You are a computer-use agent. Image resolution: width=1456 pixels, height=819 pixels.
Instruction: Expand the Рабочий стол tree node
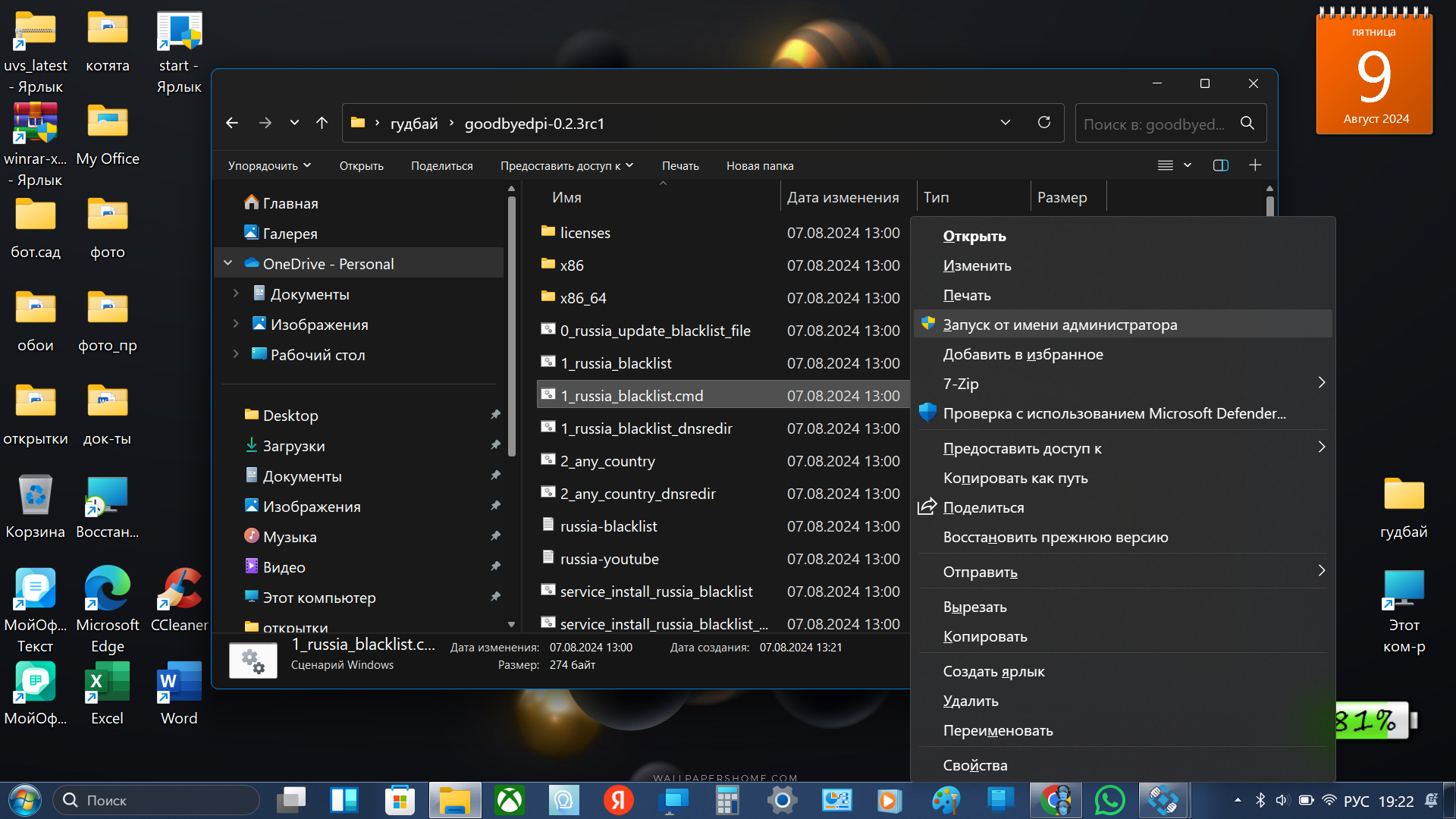[236, 354]
